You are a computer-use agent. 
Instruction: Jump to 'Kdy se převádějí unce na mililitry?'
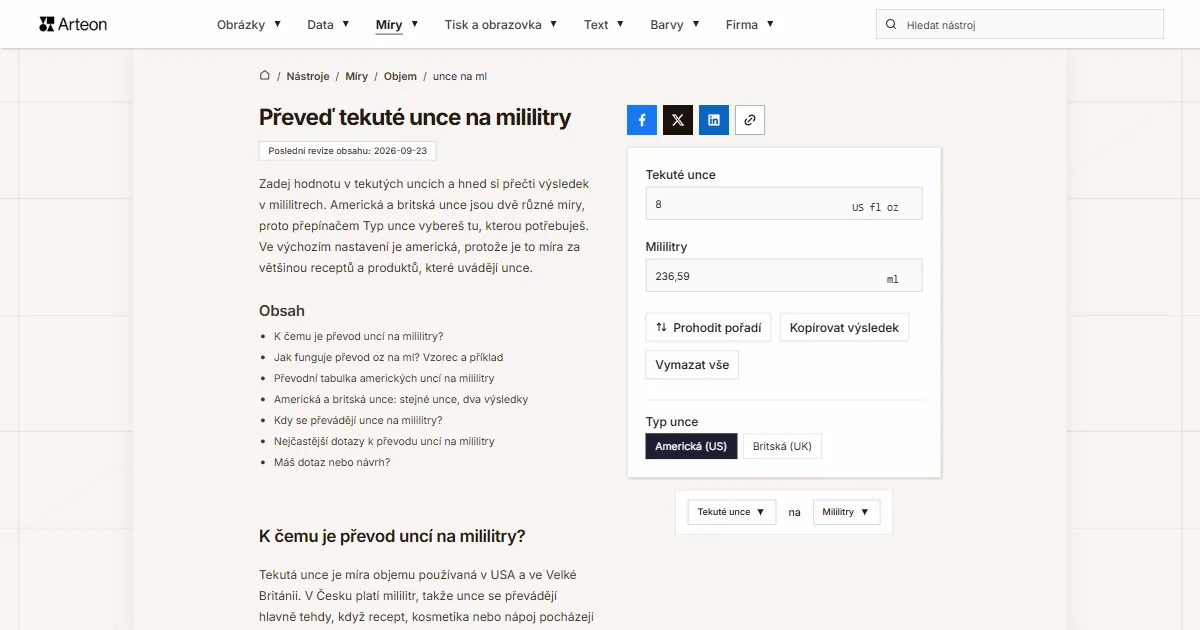pyautogui.click(x=358, y=420)
